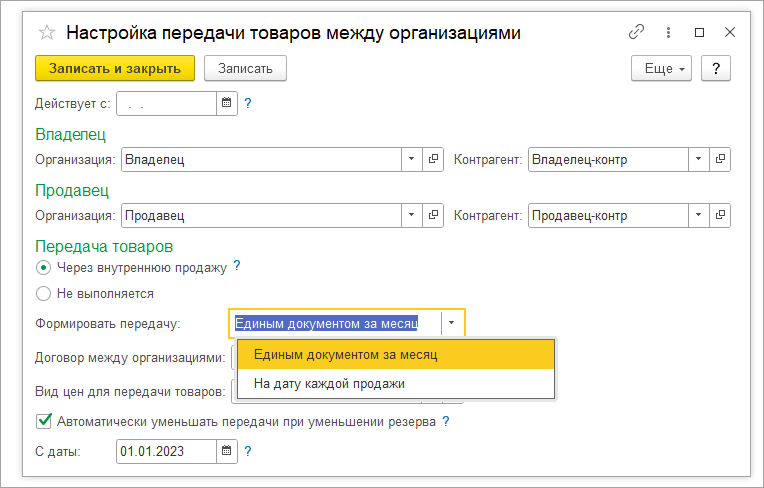Viewport: 764px width, 488px height.
Task: Open the 'Продавец-контр' counterparty record
Action: 720,215
